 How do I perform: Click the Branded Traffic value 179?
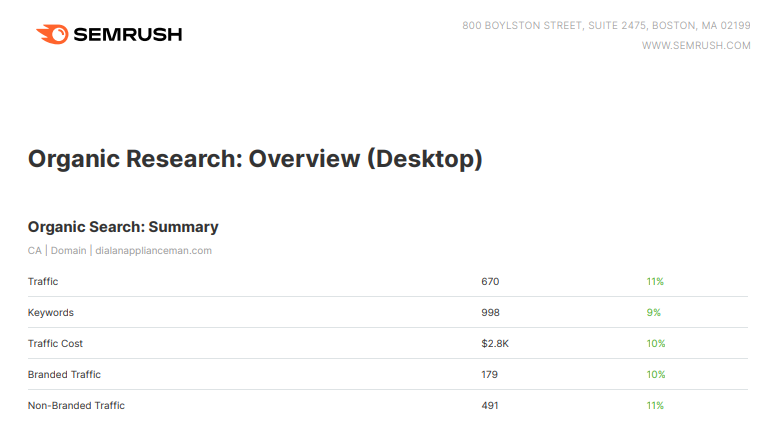(x=490, y=375)
